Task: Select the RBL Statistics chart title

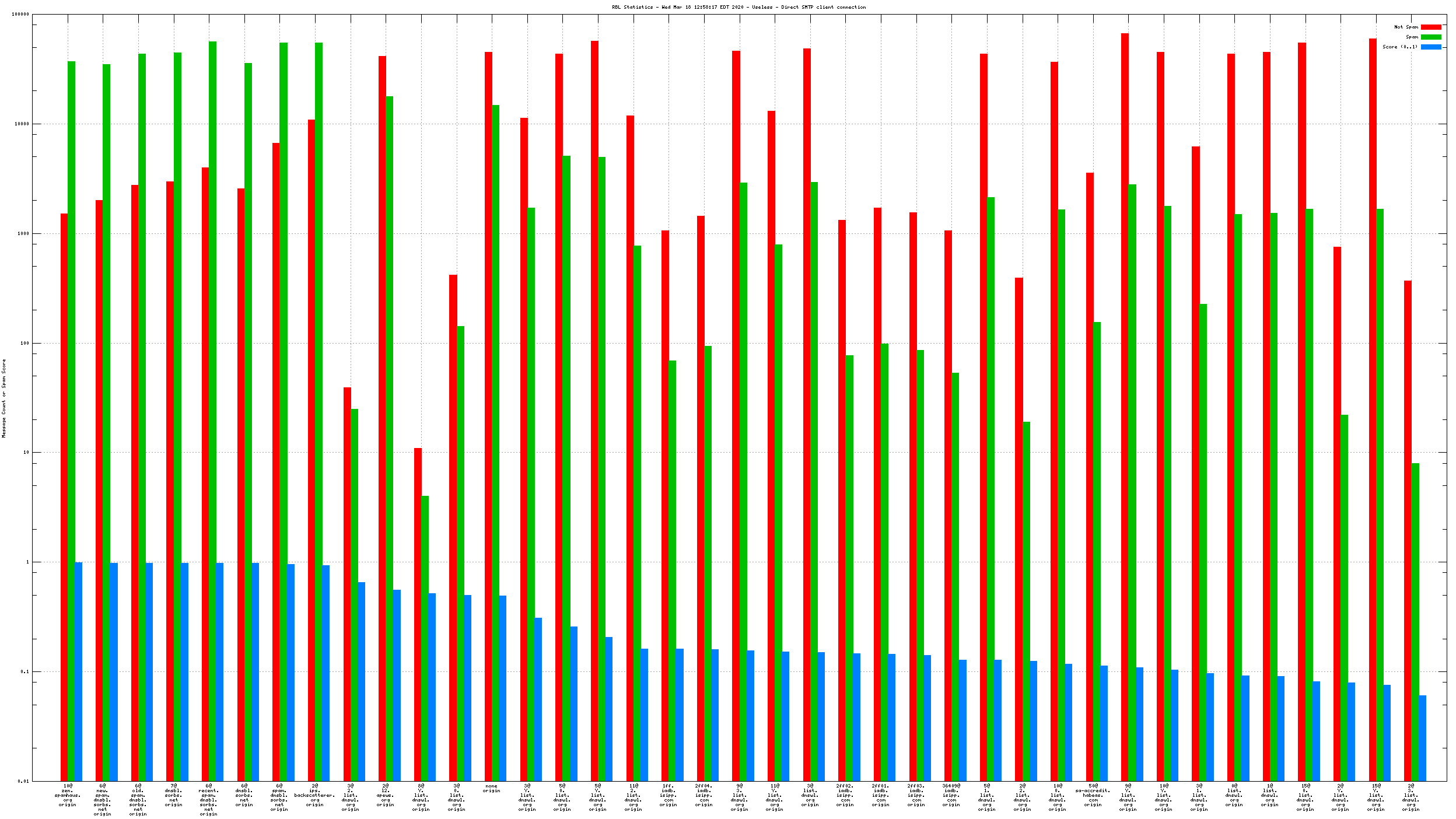Action: click(x=738, y=7)
